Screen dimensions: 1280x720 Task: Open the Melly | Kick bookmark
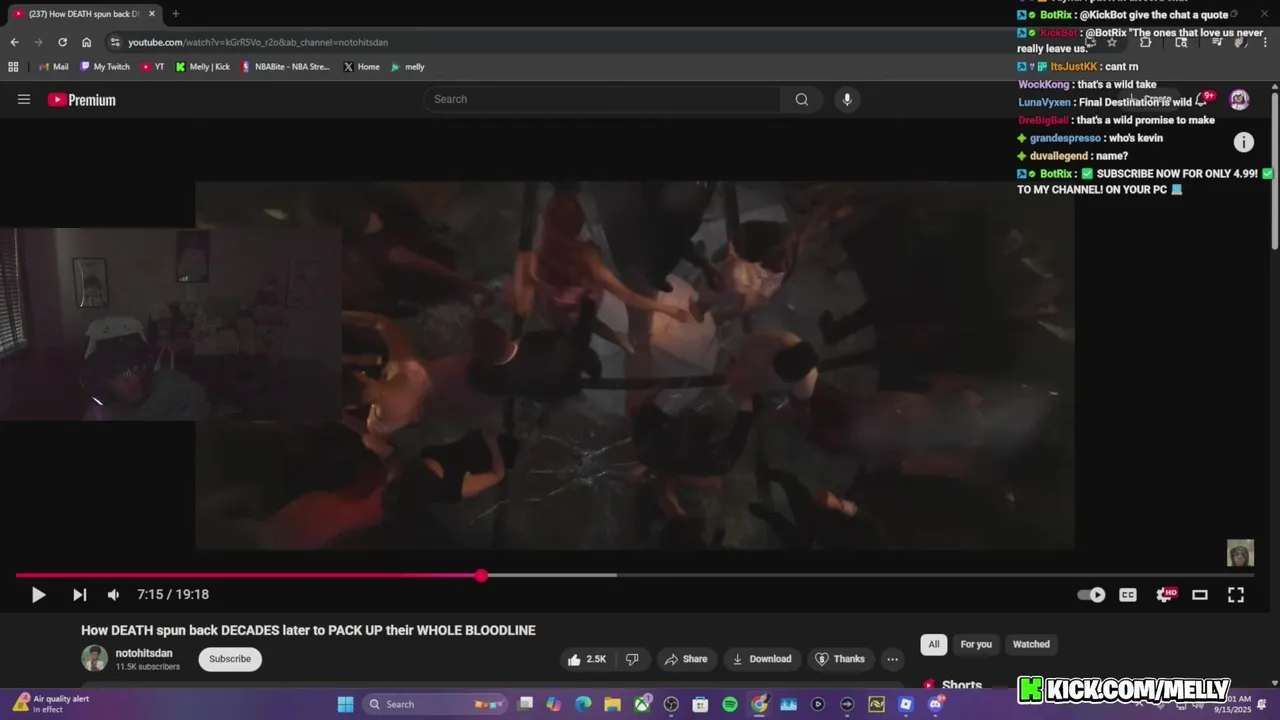pyautogui.click(x=203, y=67)
